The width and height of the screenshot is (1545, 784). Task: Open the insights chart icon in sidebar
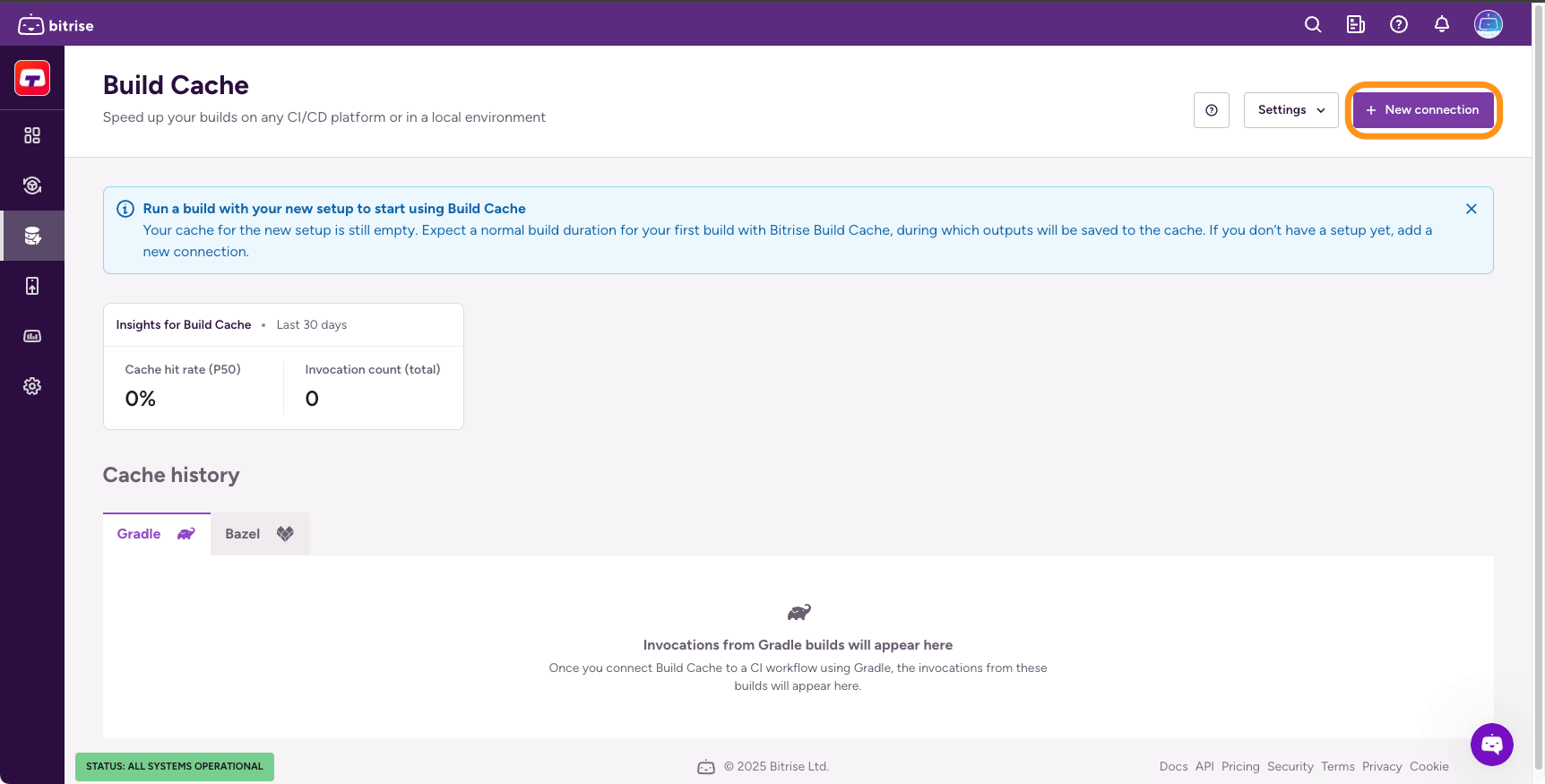pos(32,336)
